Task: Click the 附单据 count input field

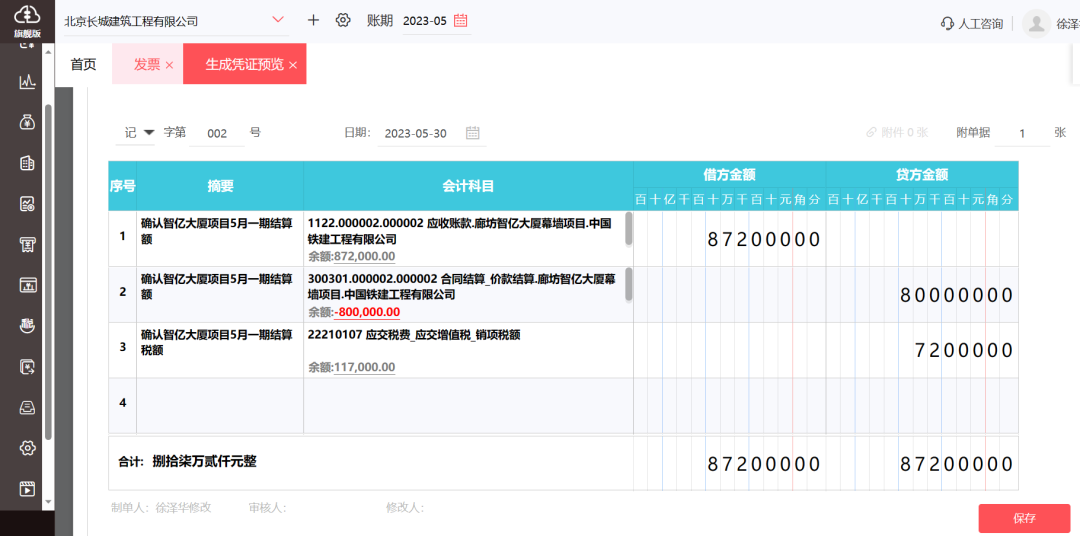Action: point(1022,134)
